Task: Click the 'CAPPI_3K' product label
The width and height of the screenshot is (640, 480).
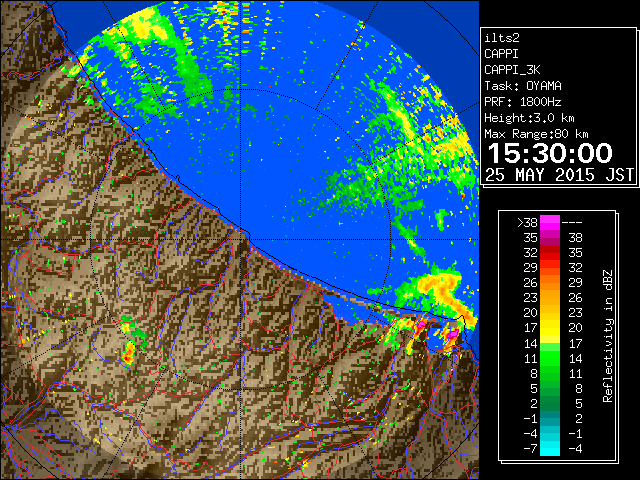Action: pyautogui.click(x=512, y=70)
